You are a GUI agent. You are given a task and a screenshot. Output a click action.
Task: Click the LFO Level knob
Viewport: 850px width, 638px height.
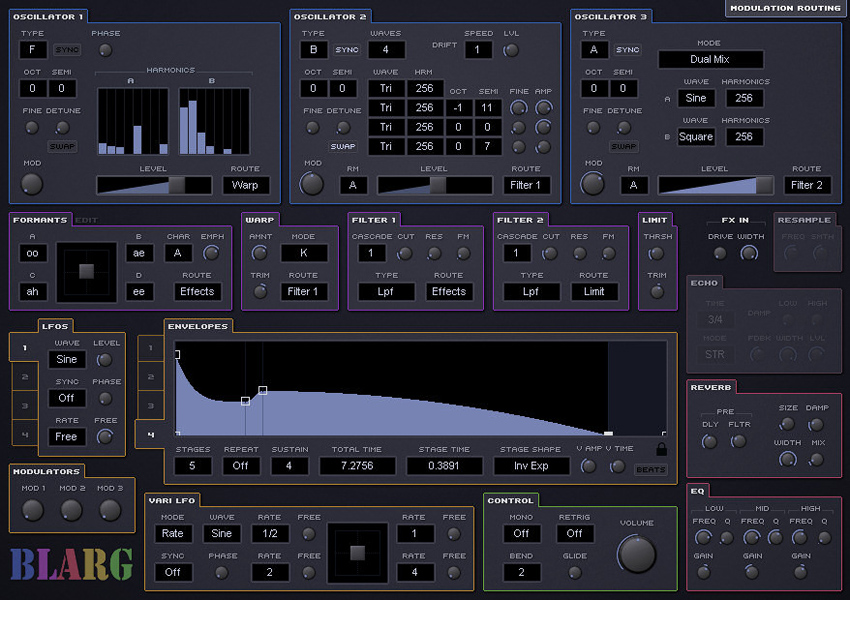tap(104, 360)
